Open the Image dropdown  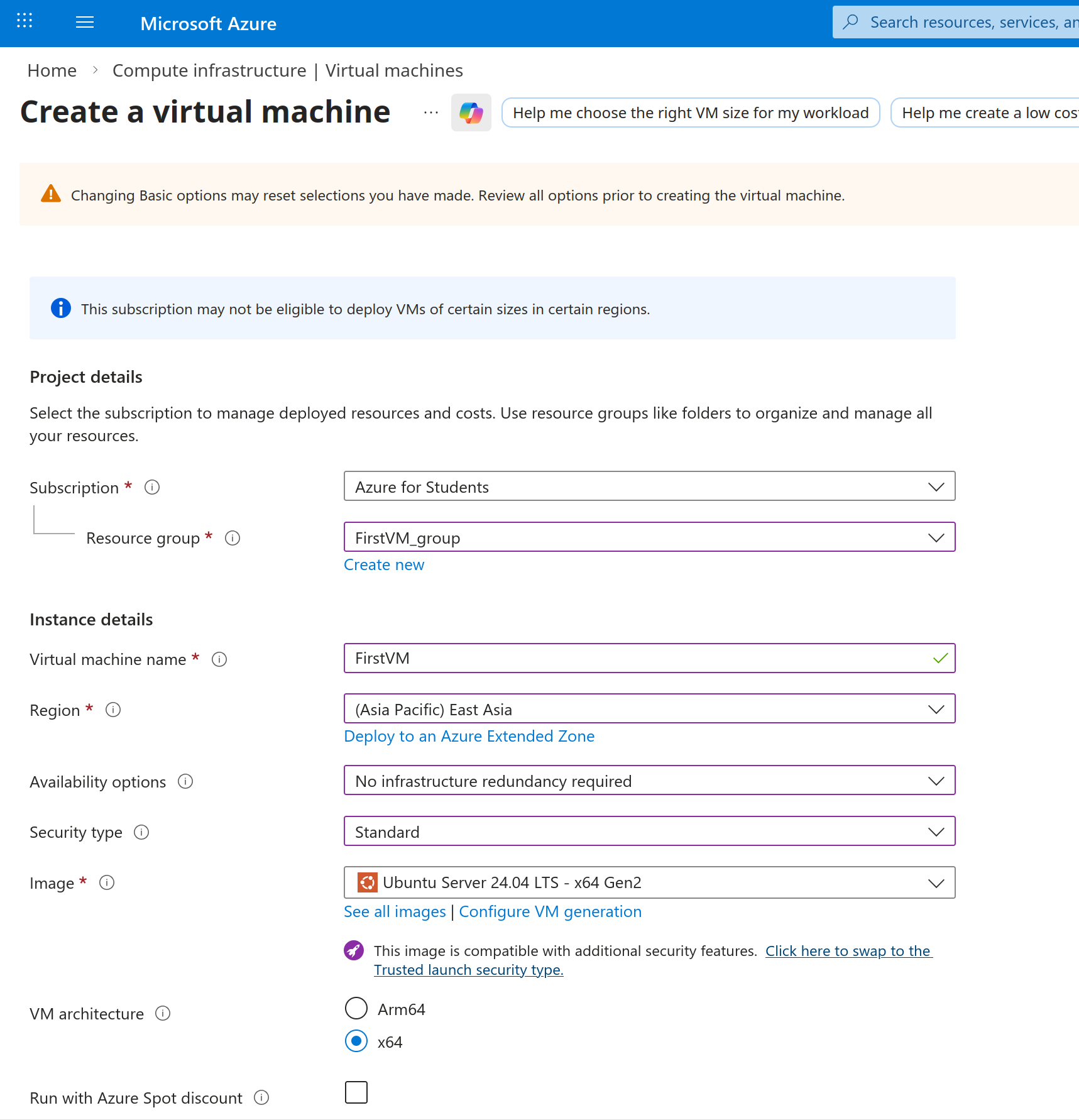[x=650, y=882]
